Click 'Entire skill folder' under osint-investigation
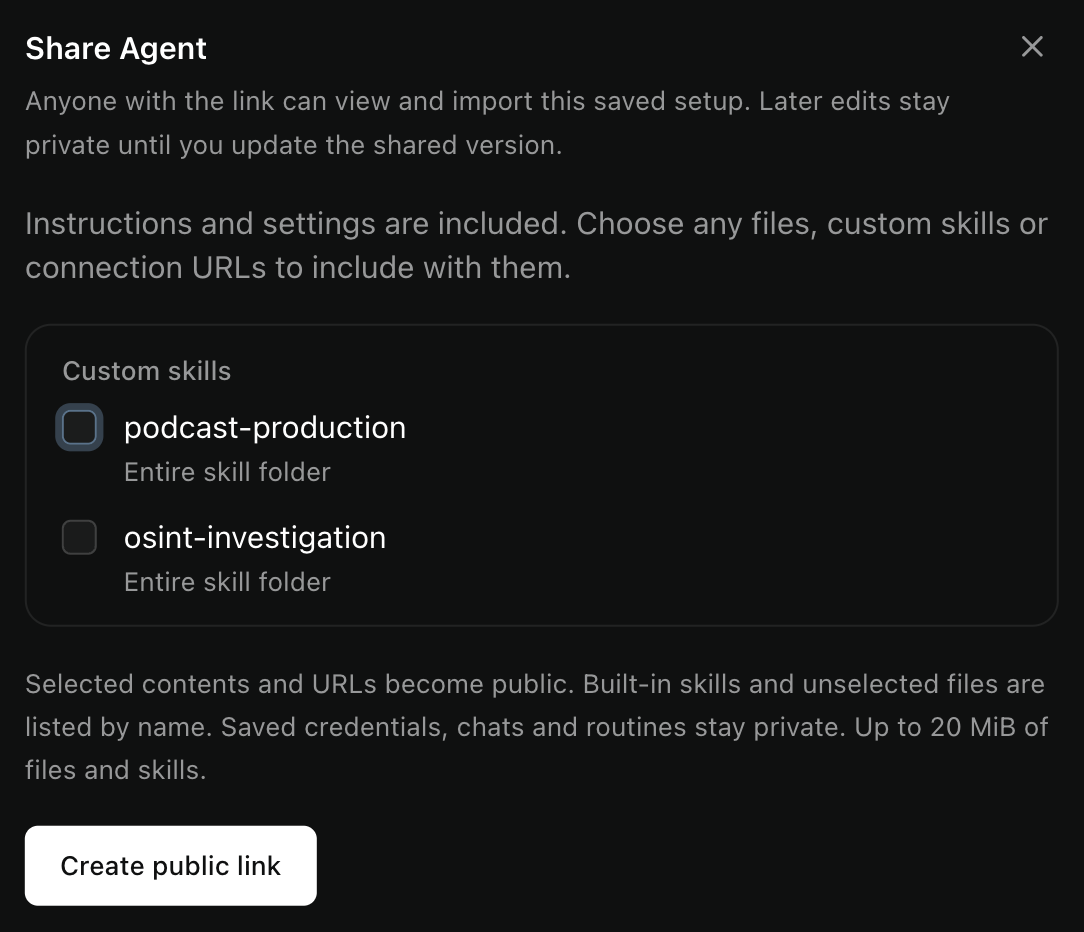Viewport: 1084px width, 932px height. click(227, 582)
